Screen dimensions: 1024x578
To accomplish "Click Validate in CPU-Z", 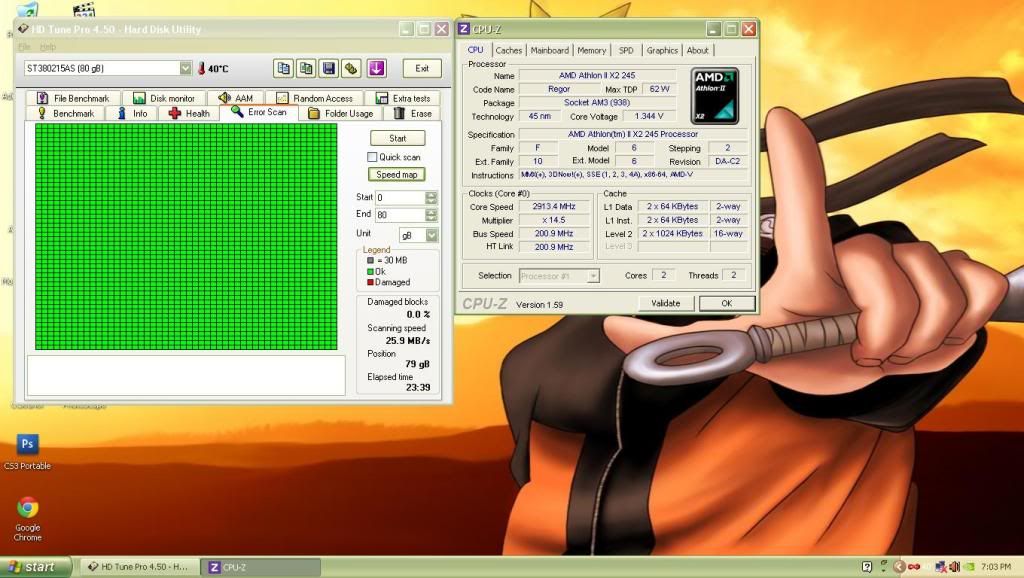I will 665,303.
